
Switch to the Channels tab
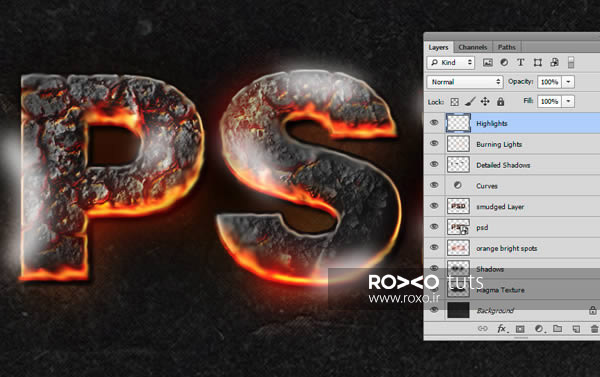[473, 47]
